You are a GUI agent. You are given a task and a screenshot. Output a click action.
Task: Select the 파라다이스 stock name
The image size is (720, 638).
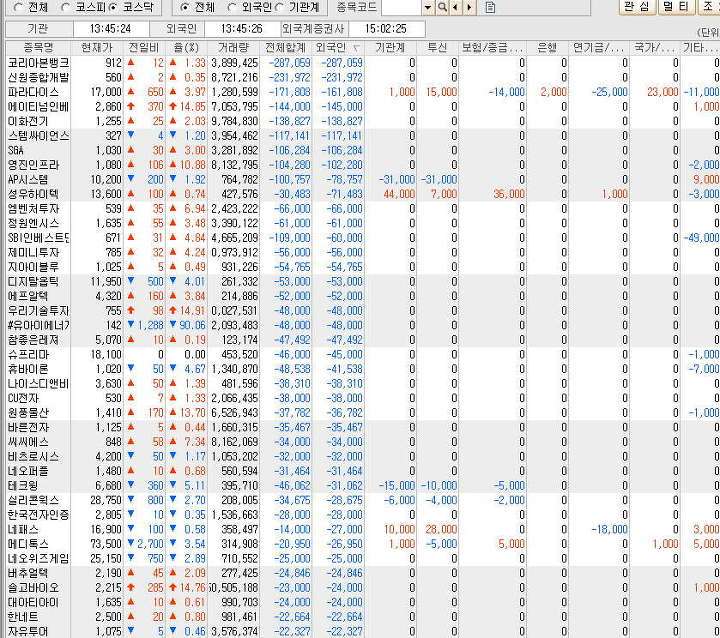tap(34, 92)
